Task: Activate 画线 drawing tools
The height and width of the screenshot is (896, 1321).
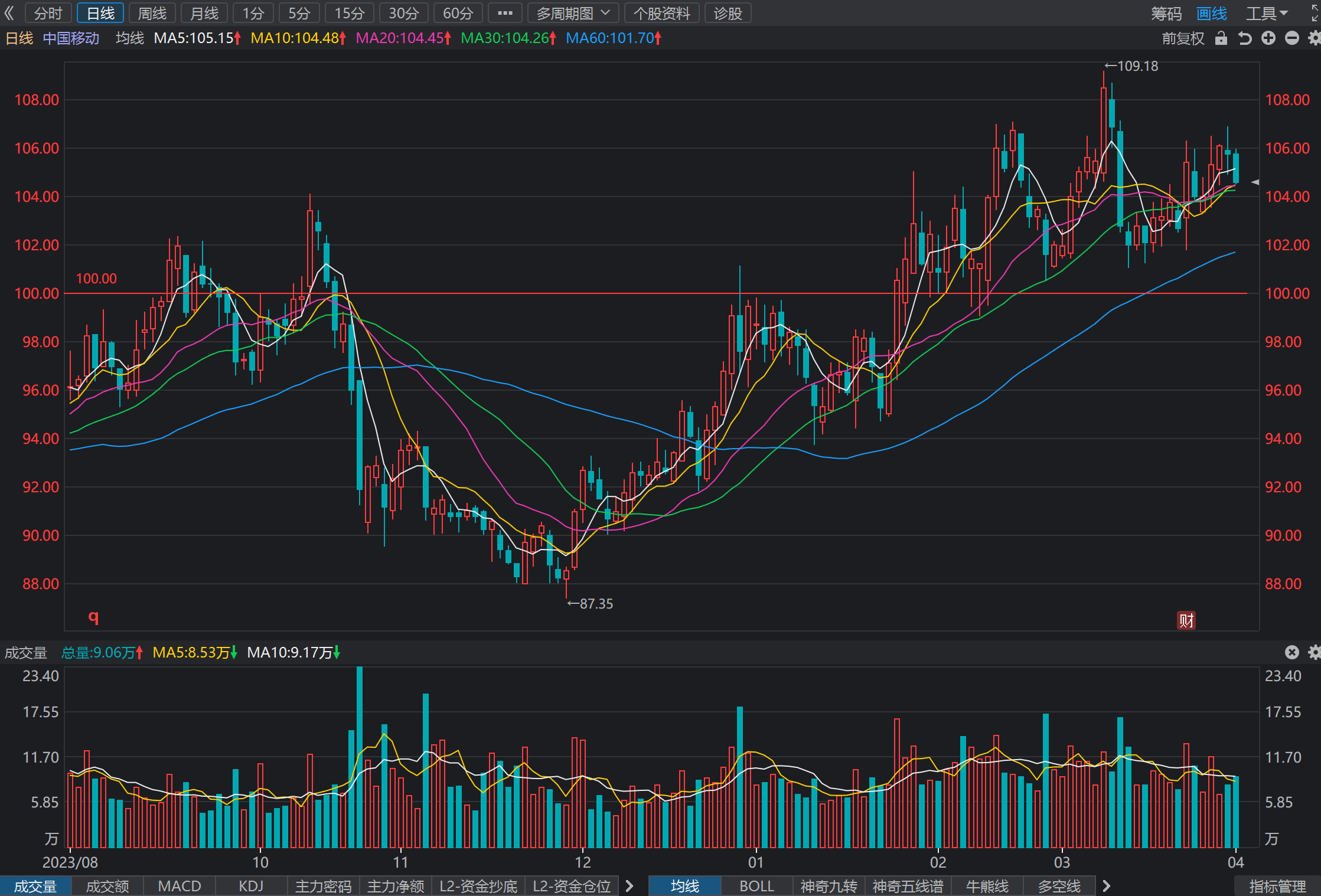Action: pos(1212,13)
